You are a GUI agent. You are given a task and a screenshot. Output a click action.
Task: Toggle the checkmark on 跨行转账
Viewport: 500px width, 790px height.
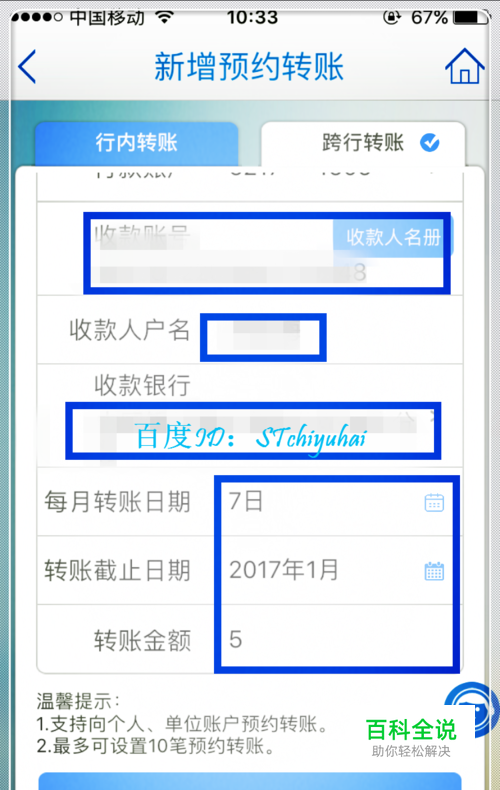[x=430, y=143]
